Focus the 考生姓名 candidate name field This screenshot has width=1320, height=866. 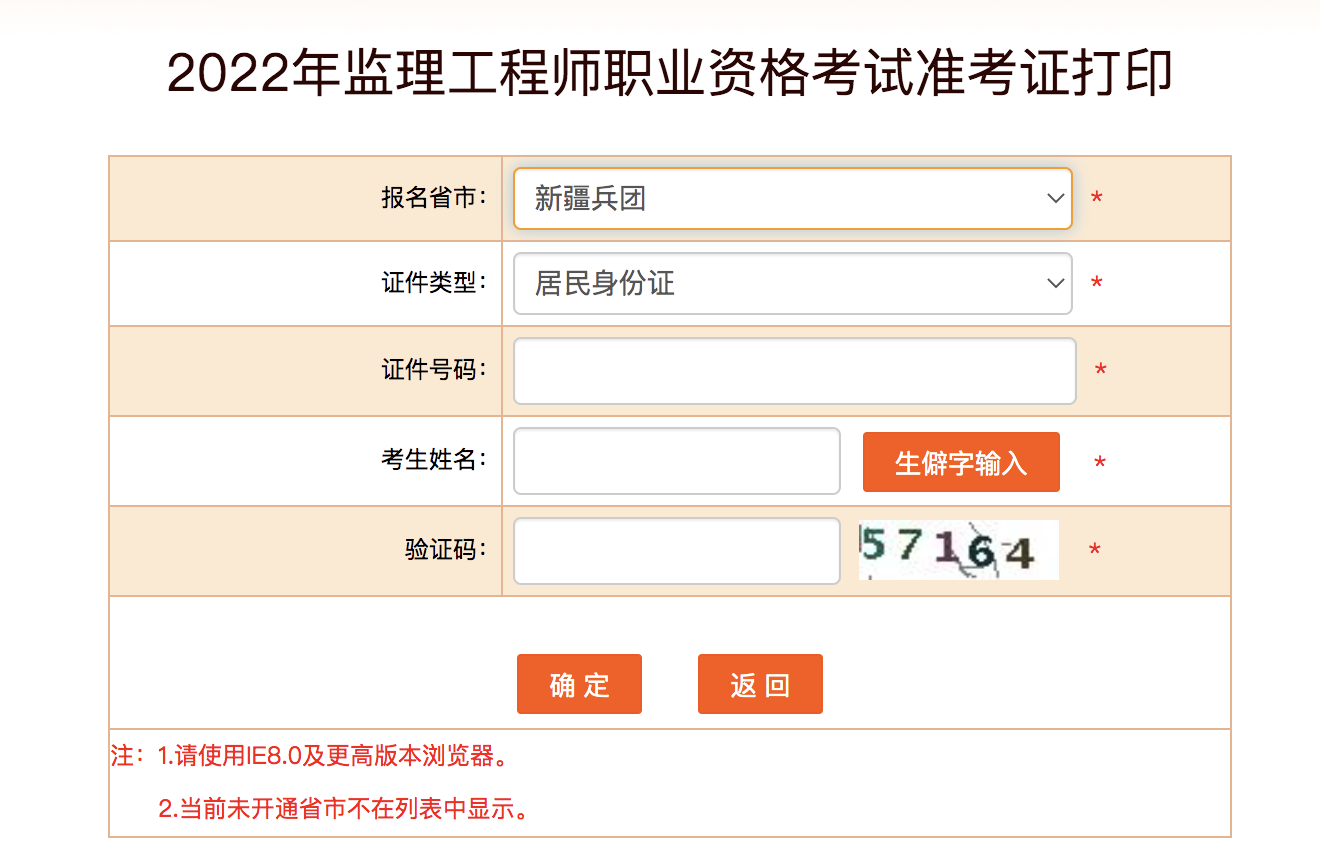(x=676, y=461)
